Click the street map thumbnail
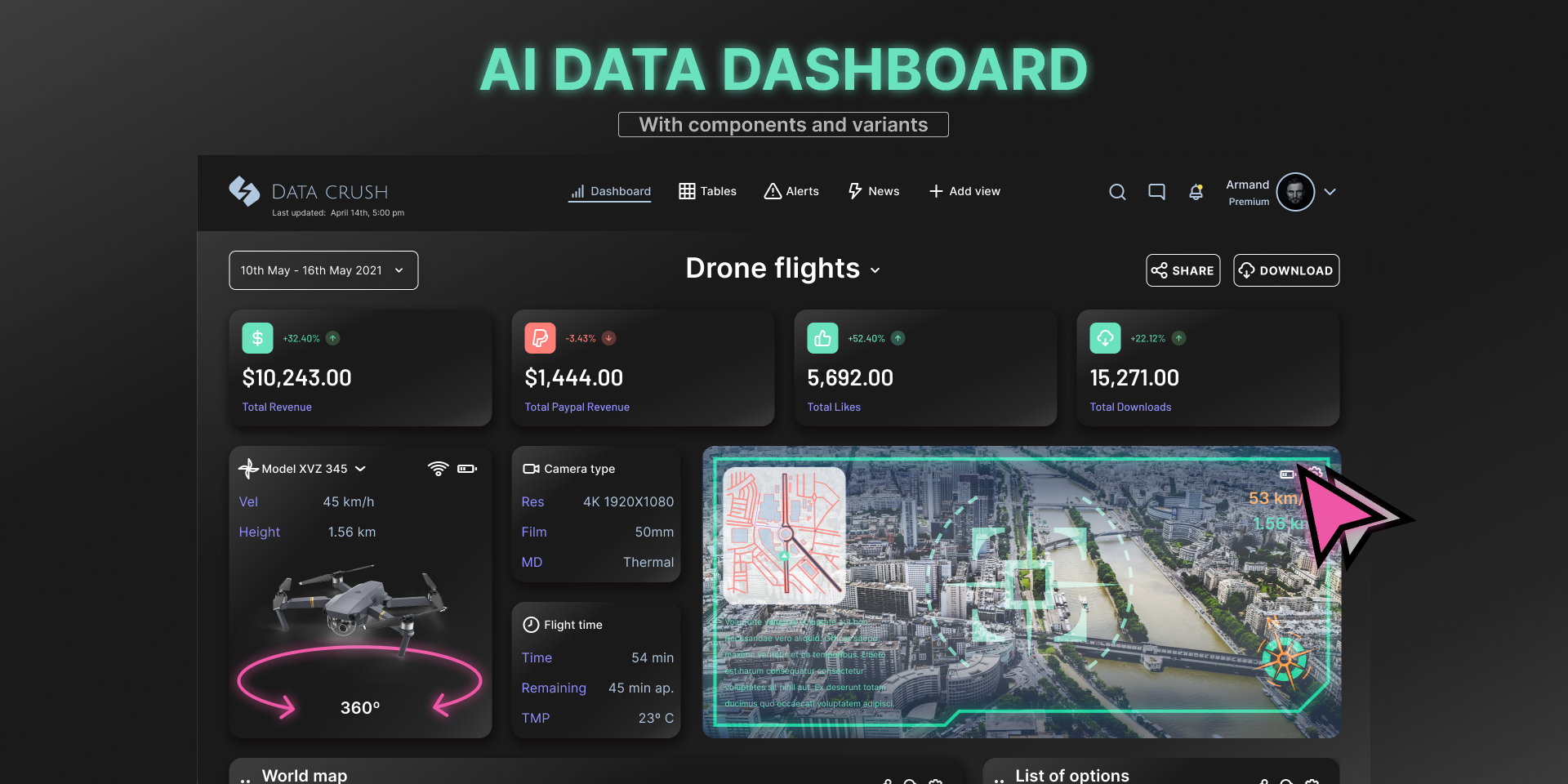This screenshot has height=784, width=1568. pyautogui.click(x=784, y=535)
